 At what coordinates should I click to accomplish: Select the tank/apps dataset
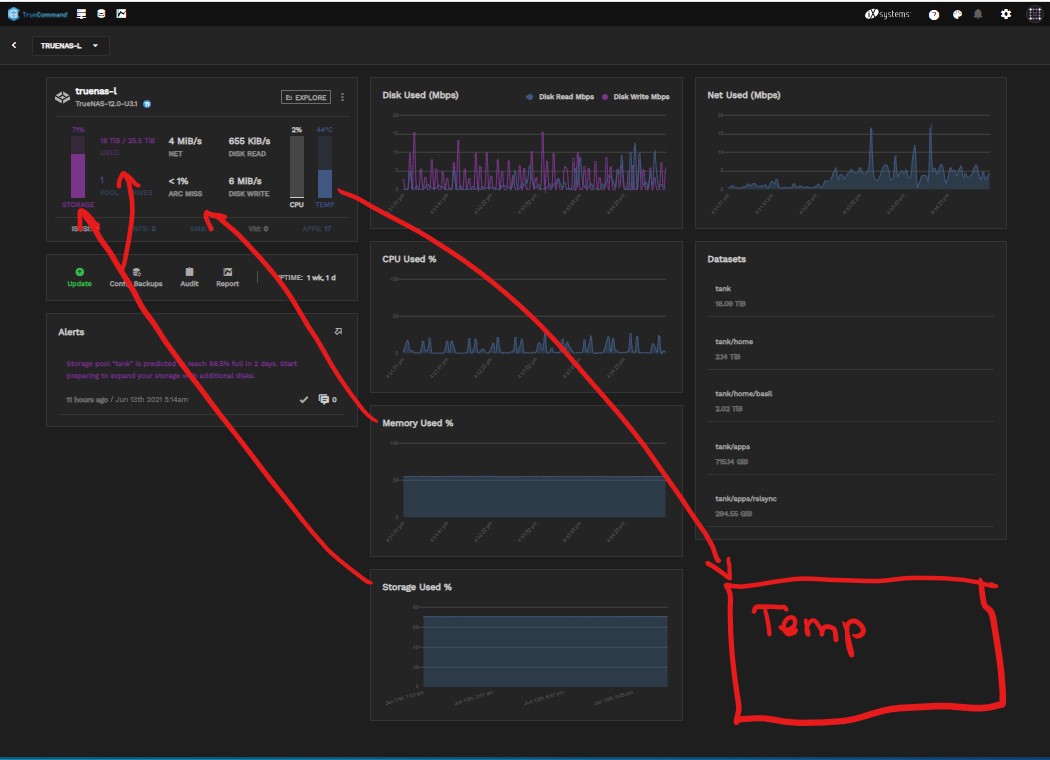(x=850, y=454)
